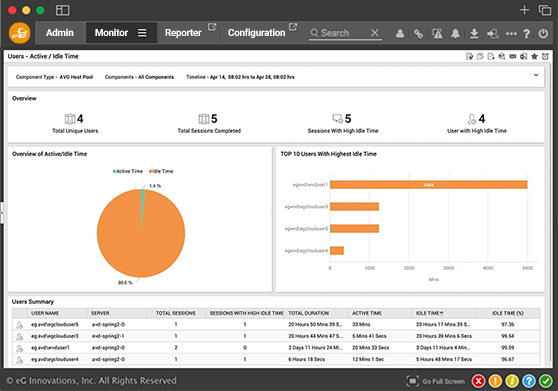Expand the report filter criteria chevron
Image resolution: width=558 pixels, height=391 pixels.
[x=536, y=75]
